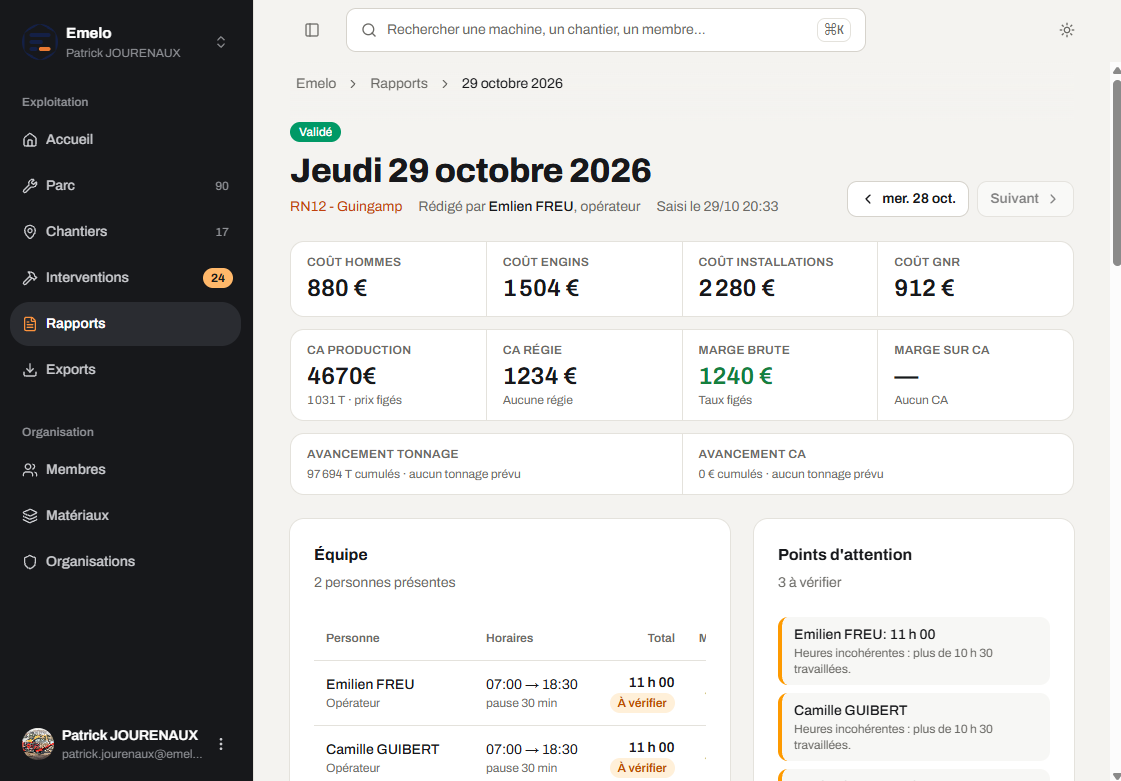The height and width of the screenshot is (781, 1121).
Task: Click the Exports download icon
Action: point(30,370)
